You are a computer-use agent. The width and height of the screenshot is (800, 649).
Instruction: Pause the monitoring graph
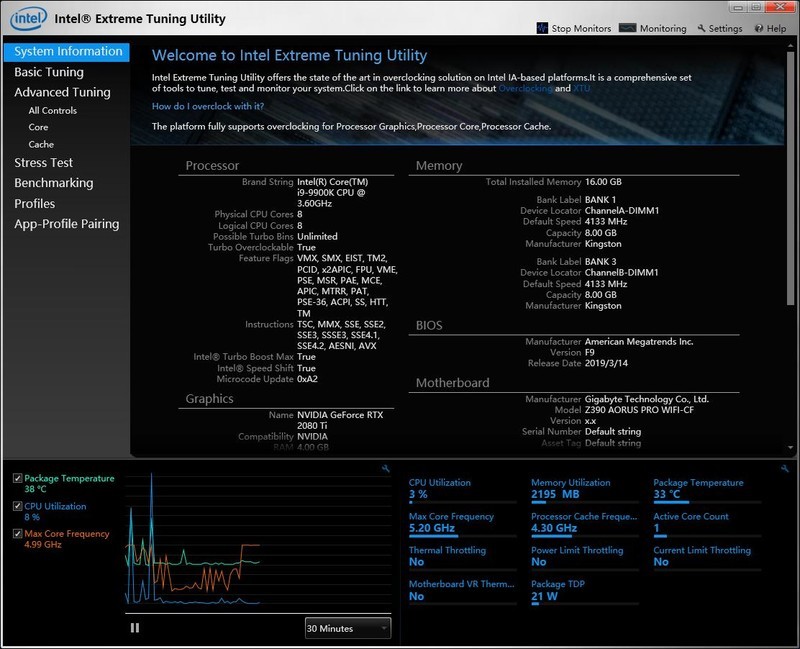pos(135,628)
